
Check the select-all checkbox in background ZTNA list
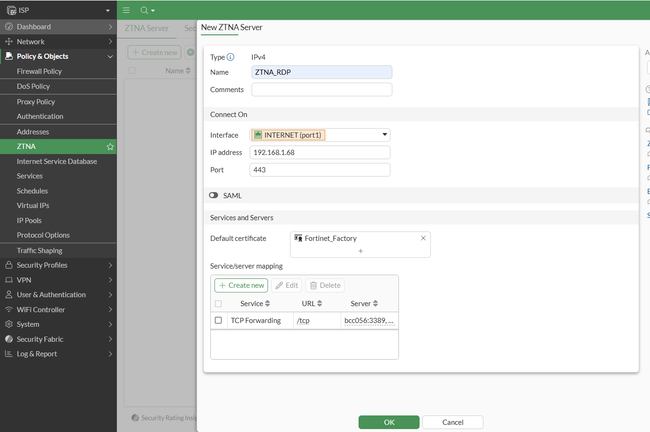[132, 70]
